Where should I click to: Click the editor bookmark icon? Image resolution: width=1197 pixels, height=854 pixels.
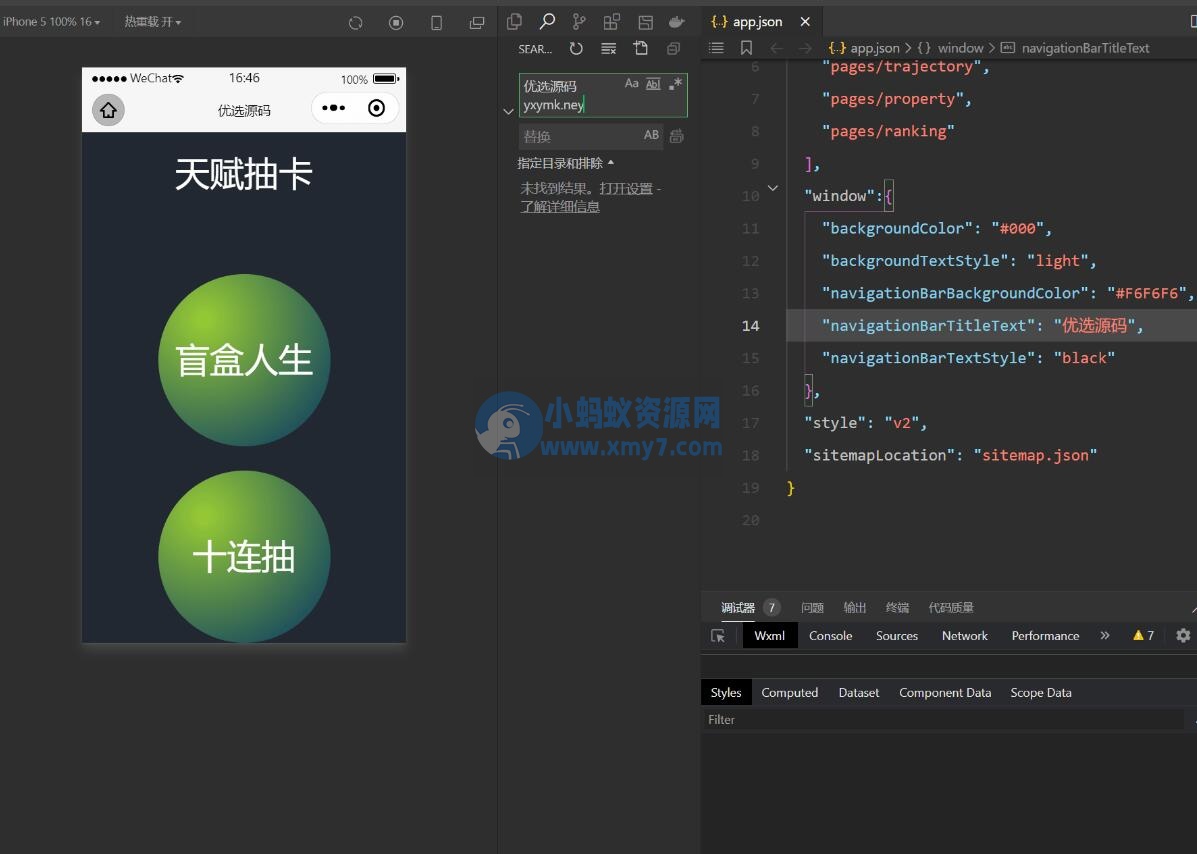click(x=747, y=48)
